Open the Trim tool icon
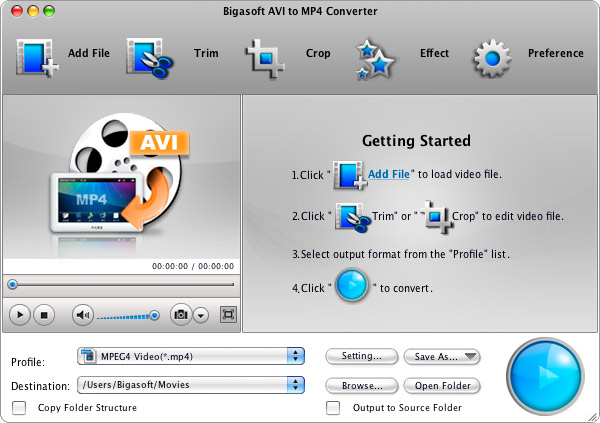This screenshot has width=600, height=423. click(x=151, y=55)
